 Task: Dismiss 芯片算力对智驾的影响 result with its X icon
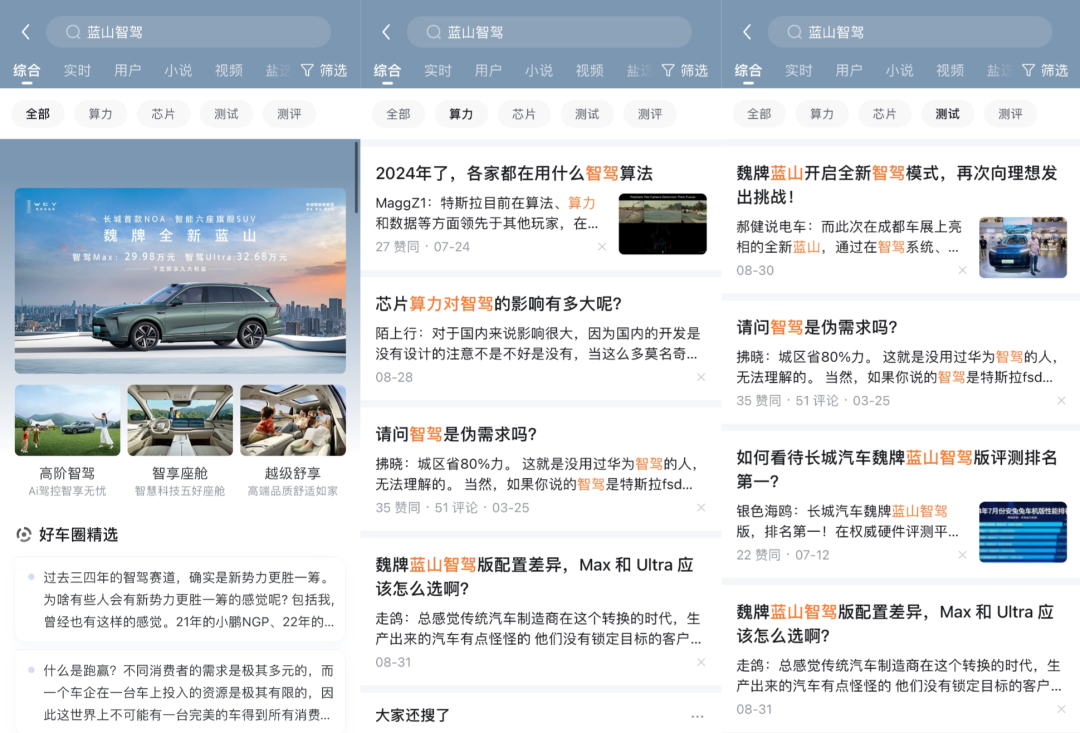[700, 377]
